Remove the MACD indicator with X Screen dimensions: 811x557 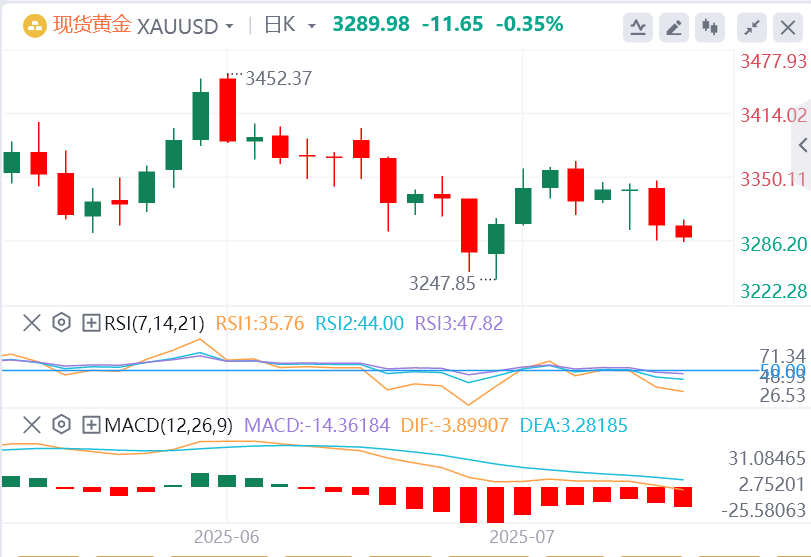coord(32,425)
